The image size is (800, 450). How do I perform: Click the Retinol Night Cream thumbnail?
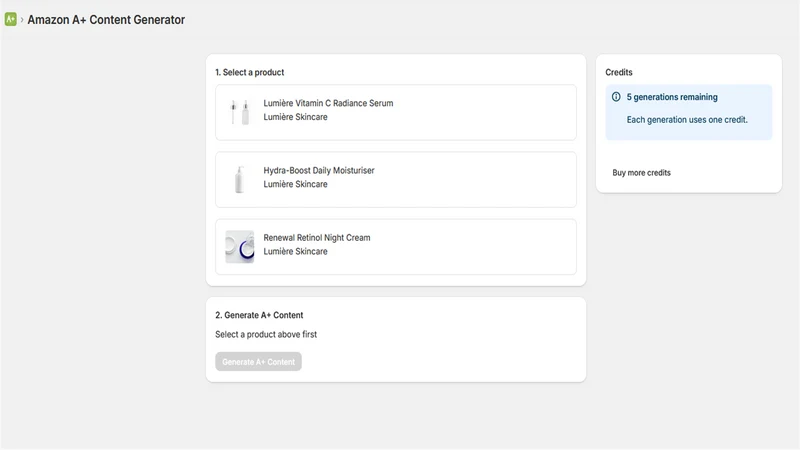240,247
